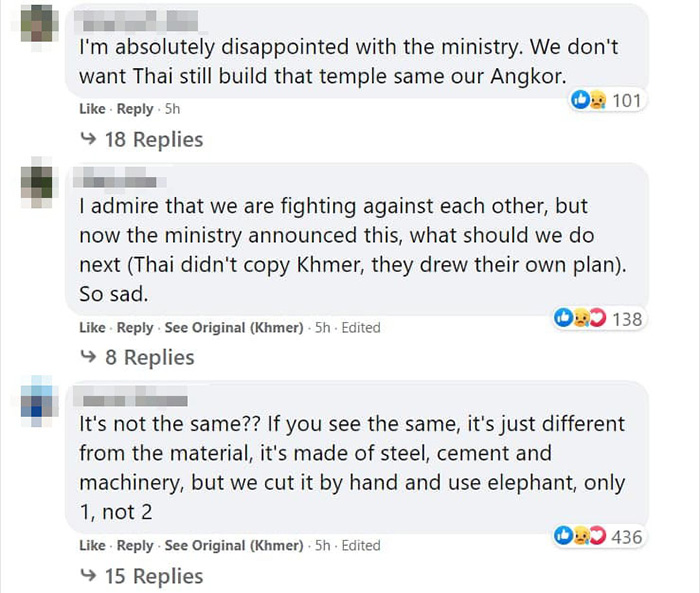Screen dimensions: 700x593
Task: Like the comment about steel and cement
Action: pos(92,545)
